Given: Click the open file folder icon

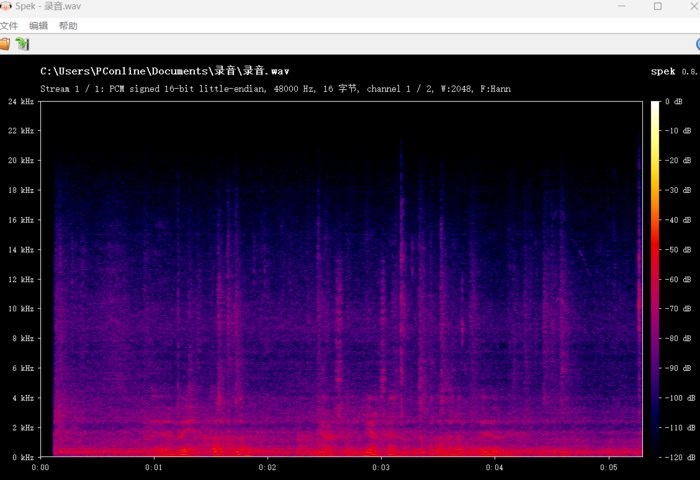Looking at the screenshot, I should point(5,44).
